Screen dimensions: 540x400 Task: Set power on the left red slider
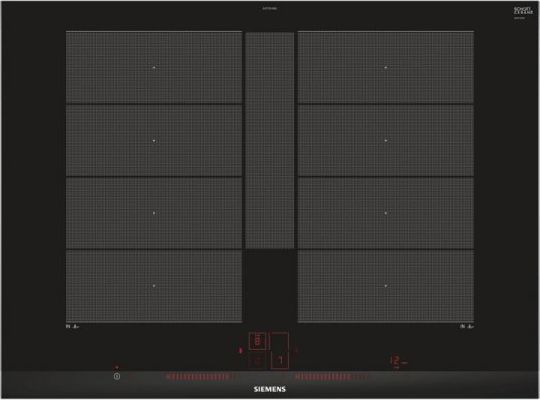[x=198, y=377]
